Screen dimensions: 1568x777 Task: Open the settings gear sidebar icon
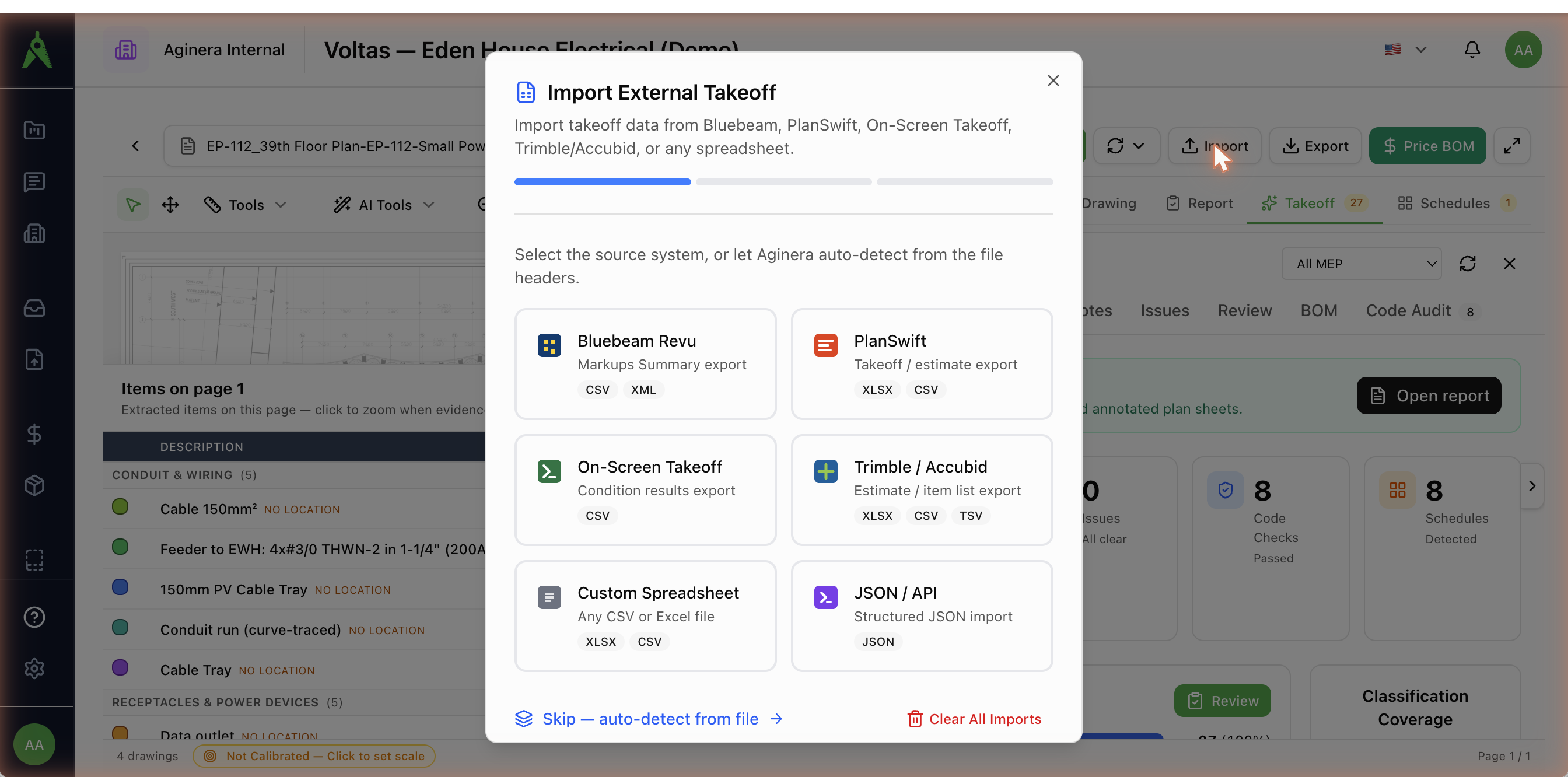click(x=34, y=668)
